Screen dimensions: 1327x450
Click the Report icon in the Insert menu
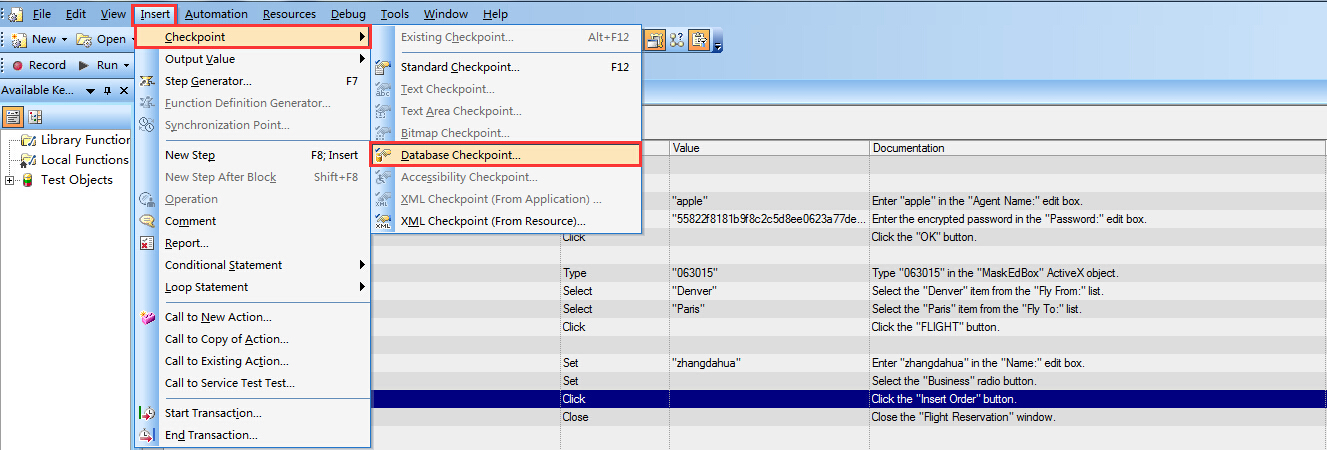(147, 243)
